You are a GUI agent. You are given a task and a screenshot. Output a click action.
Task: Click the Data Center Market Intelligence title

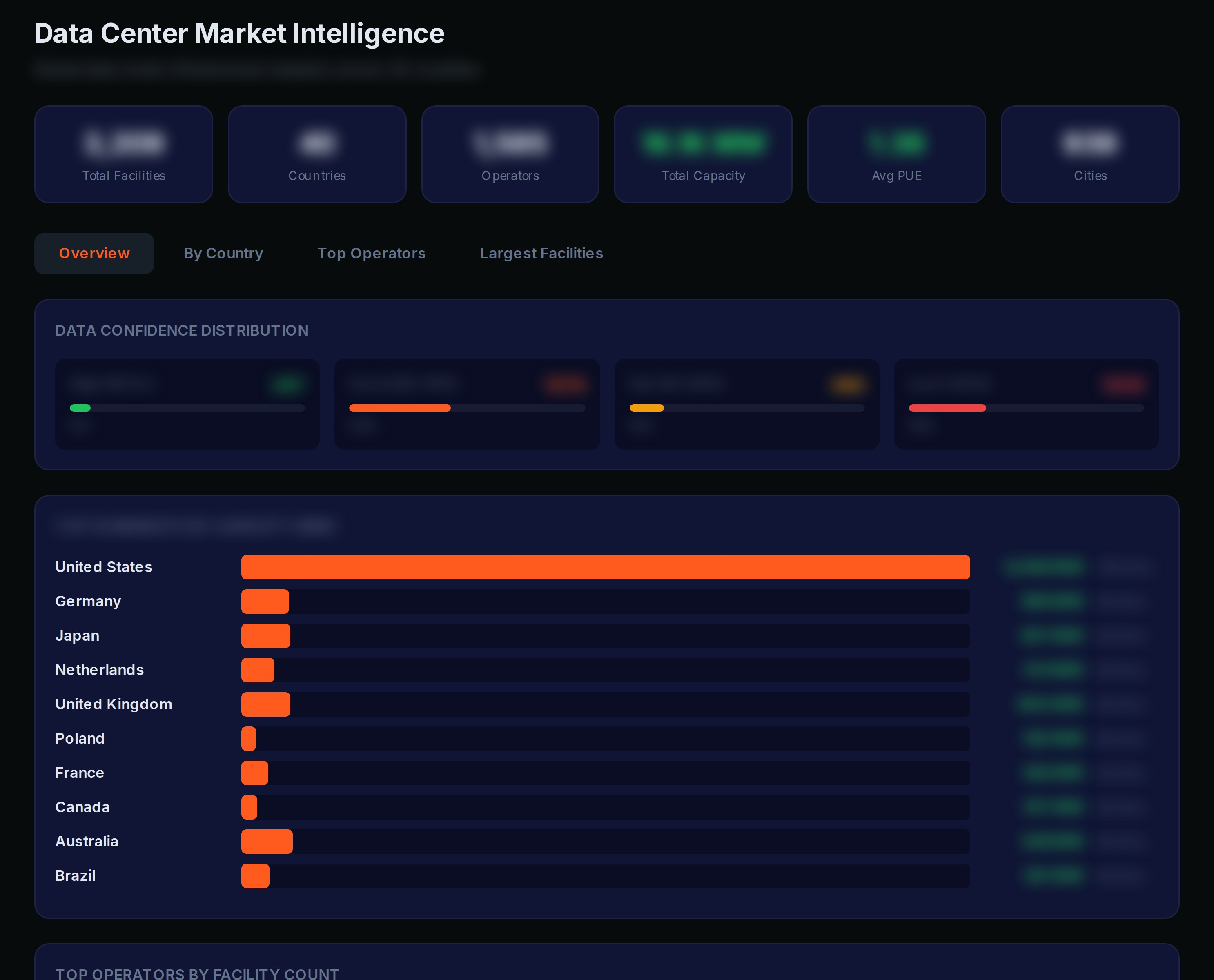[239, 34]
